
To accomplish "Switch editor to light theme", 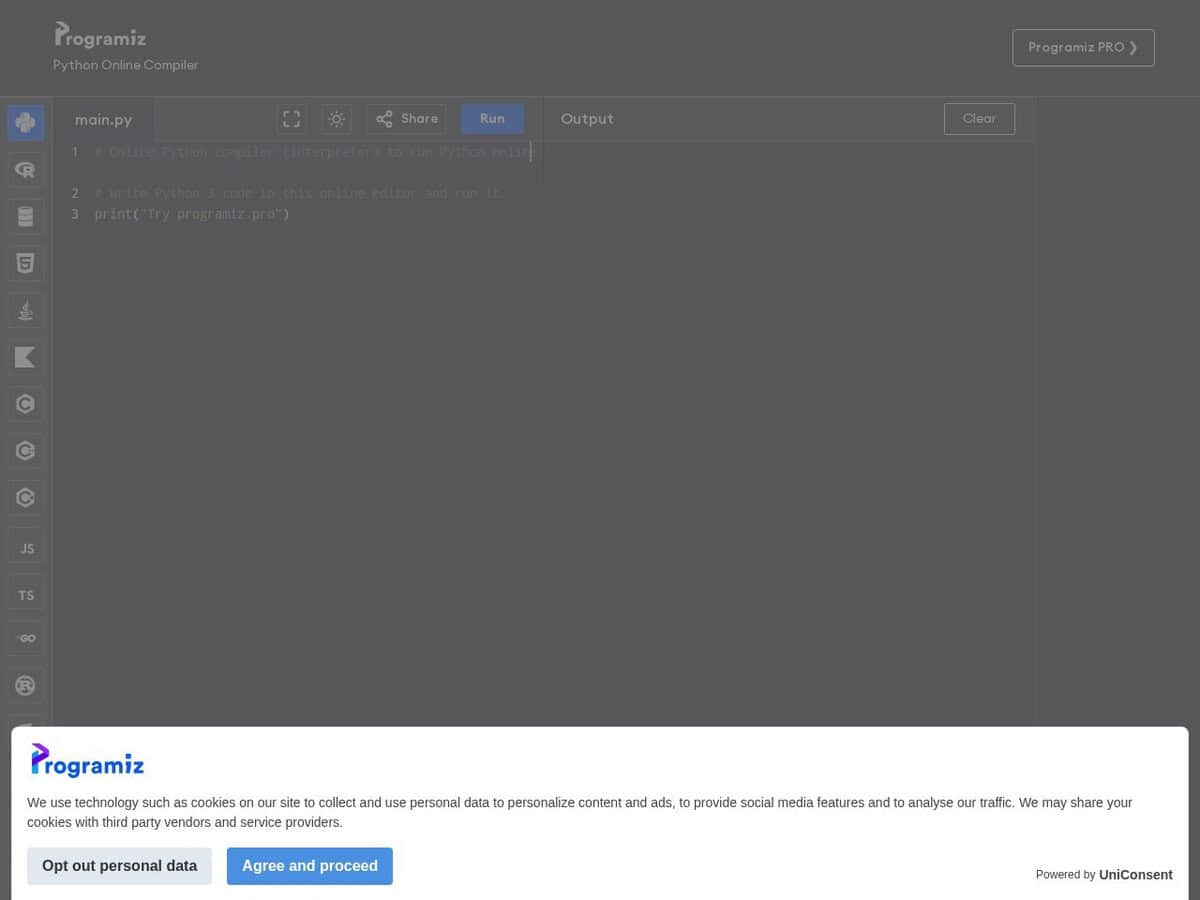I will tap(337, 119).
